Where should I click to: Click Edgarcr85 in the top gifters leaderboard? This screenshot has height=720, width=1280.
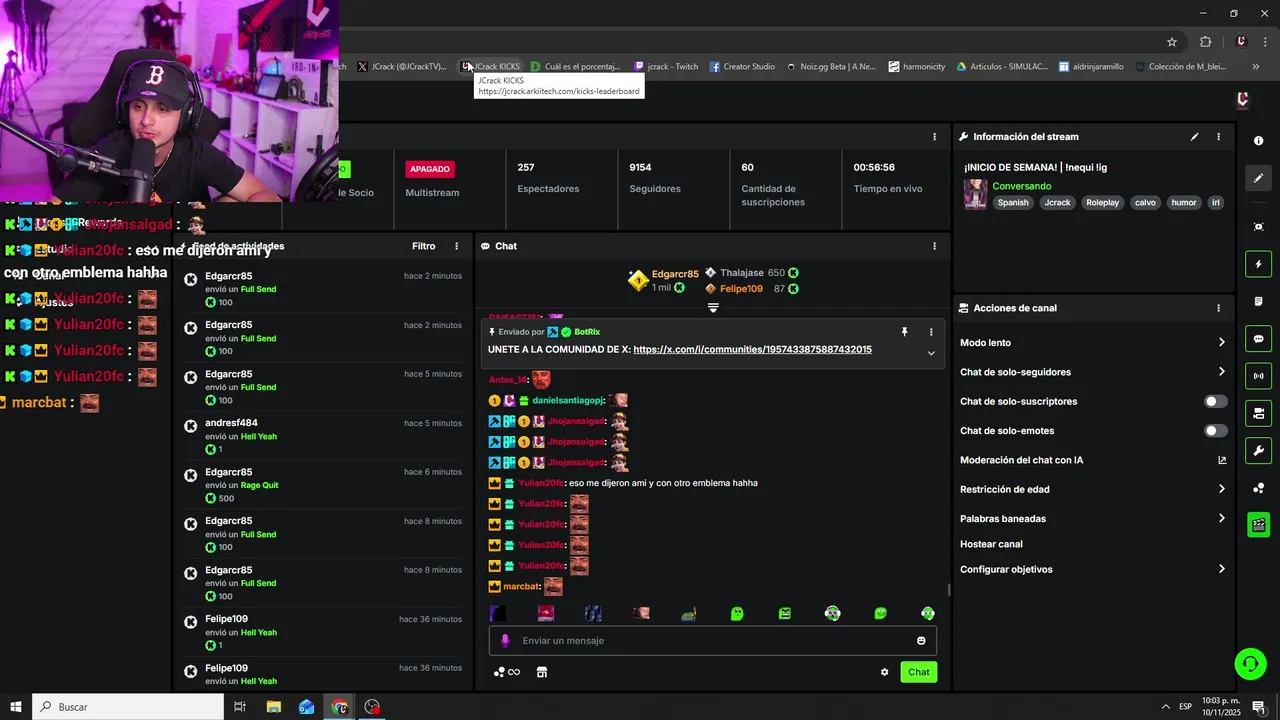tap(675, 274)
